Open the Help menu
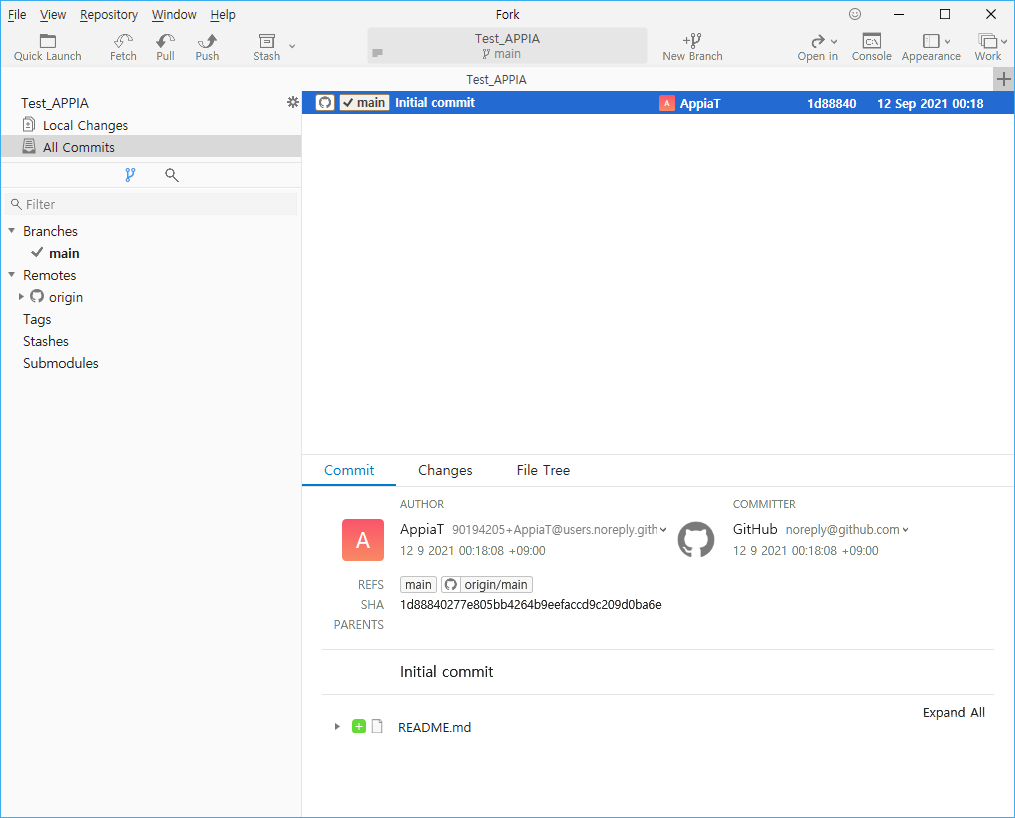 [223, 14]
